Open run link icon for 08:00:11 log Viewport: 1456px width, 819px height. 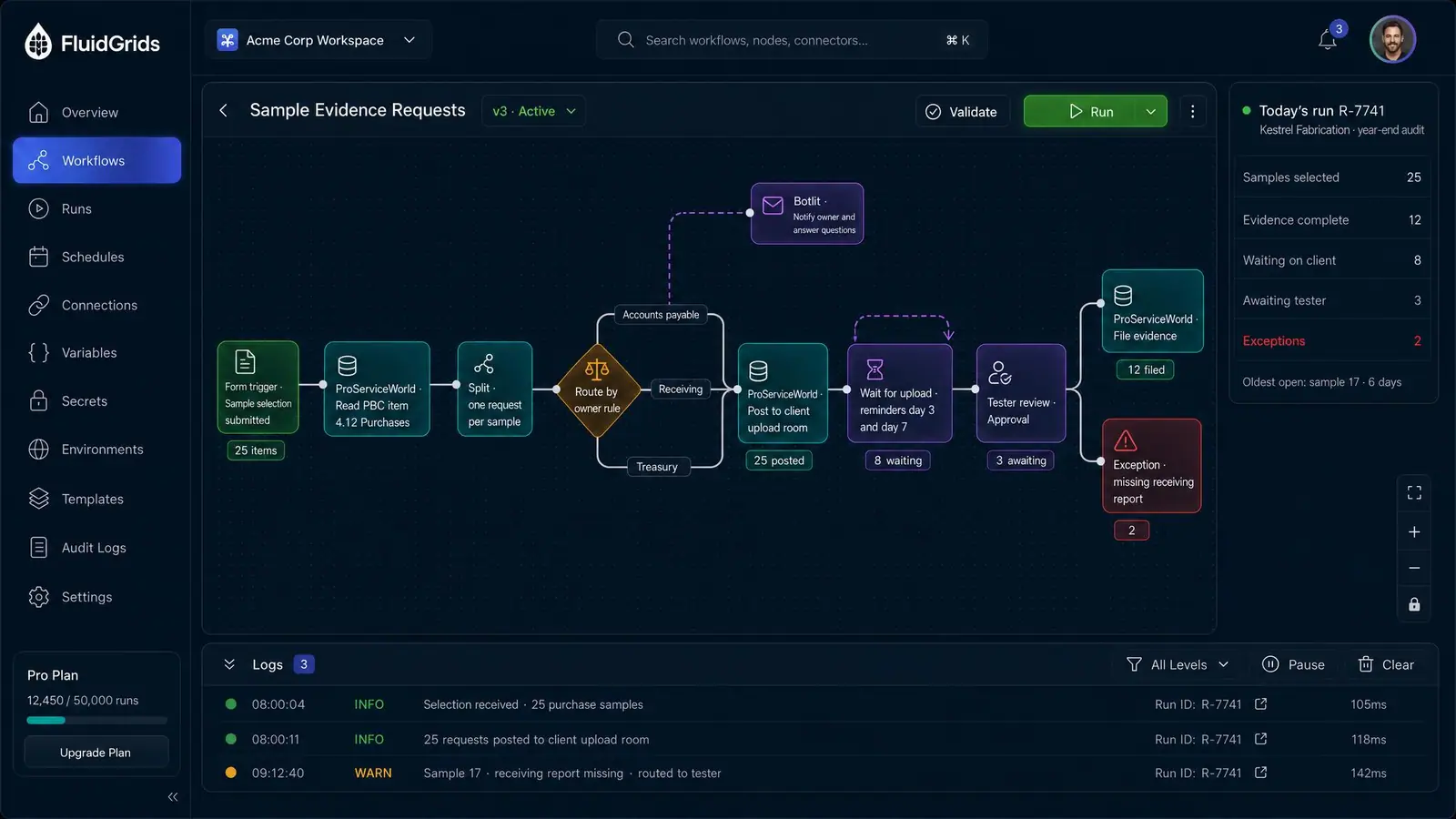pos(1260,739)
